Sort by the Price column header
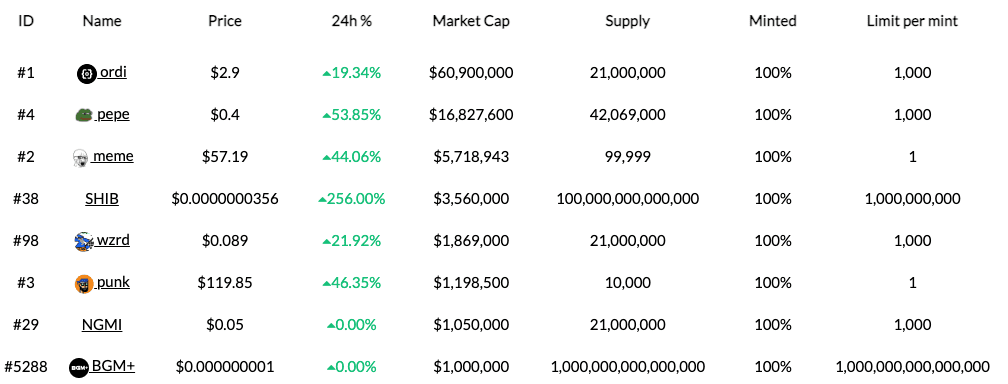 point(224,21)
